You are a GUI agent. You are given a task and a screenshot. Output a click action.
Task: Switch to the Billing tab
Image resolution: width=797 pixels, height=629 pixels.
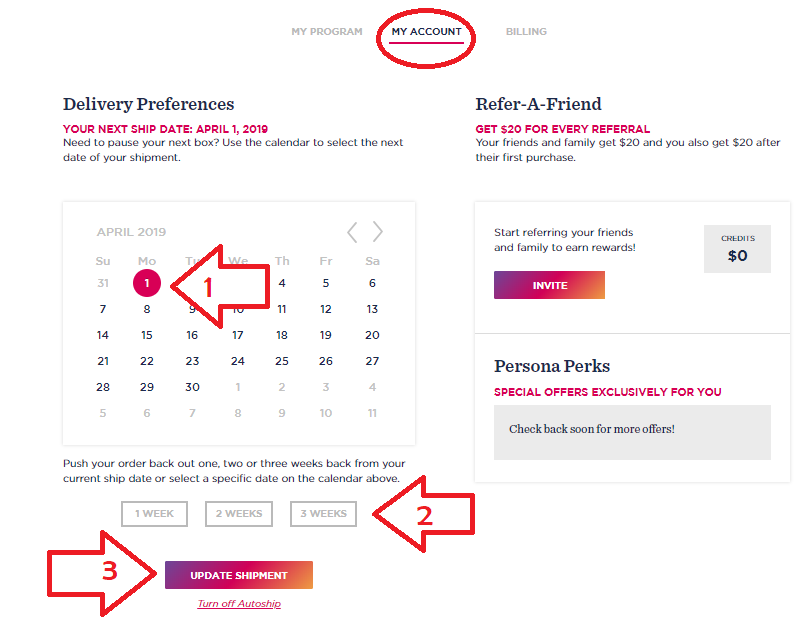526,32
